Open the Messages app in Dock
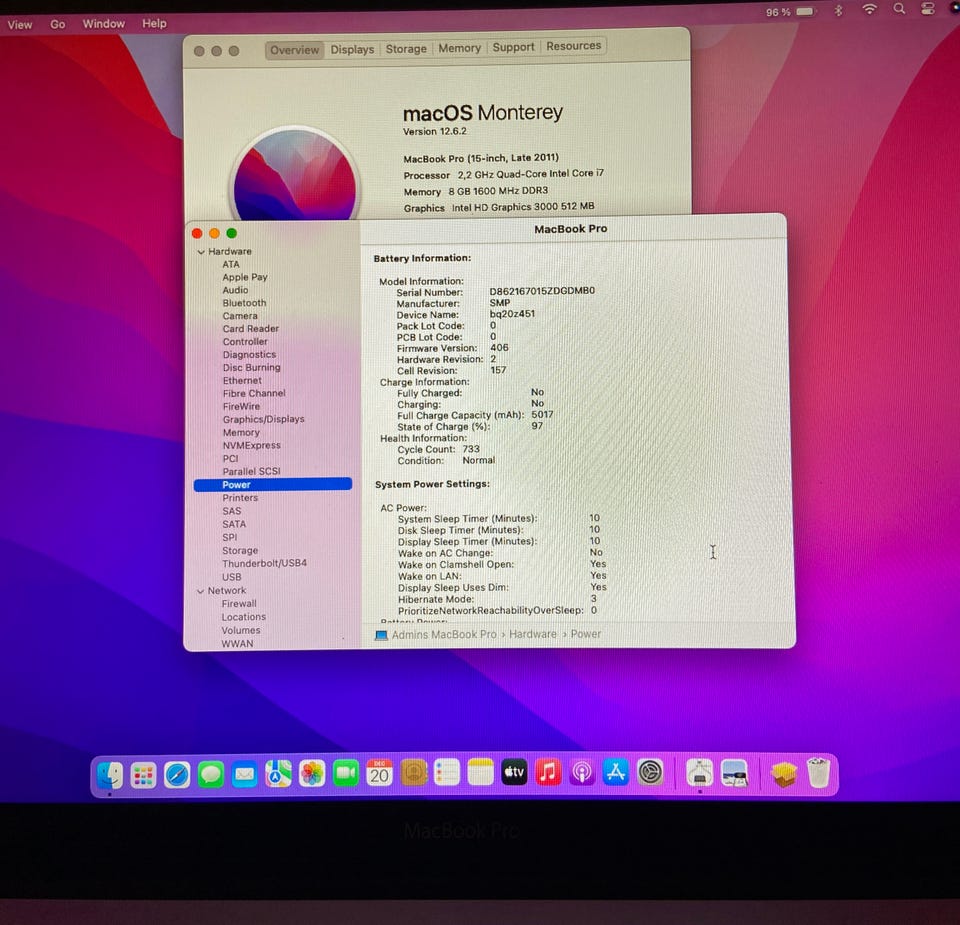This screenshot has height=925, width=960. [x=211, y=775]
